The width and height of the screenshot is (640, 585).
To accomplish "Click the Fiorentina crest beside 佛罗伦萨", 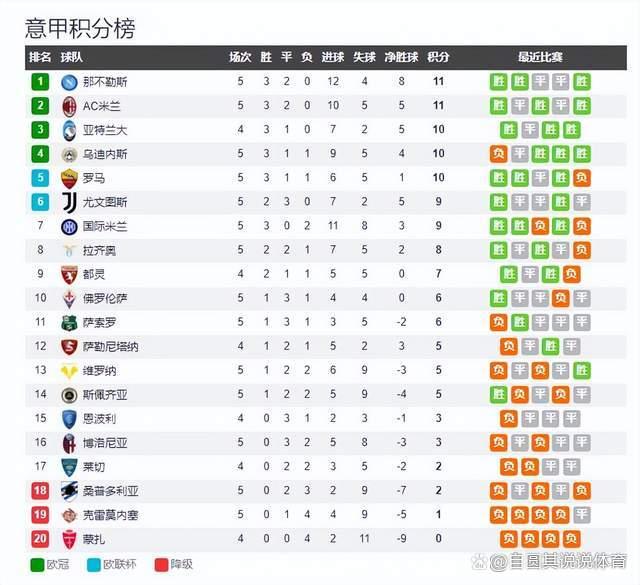I will click(69, 299).
